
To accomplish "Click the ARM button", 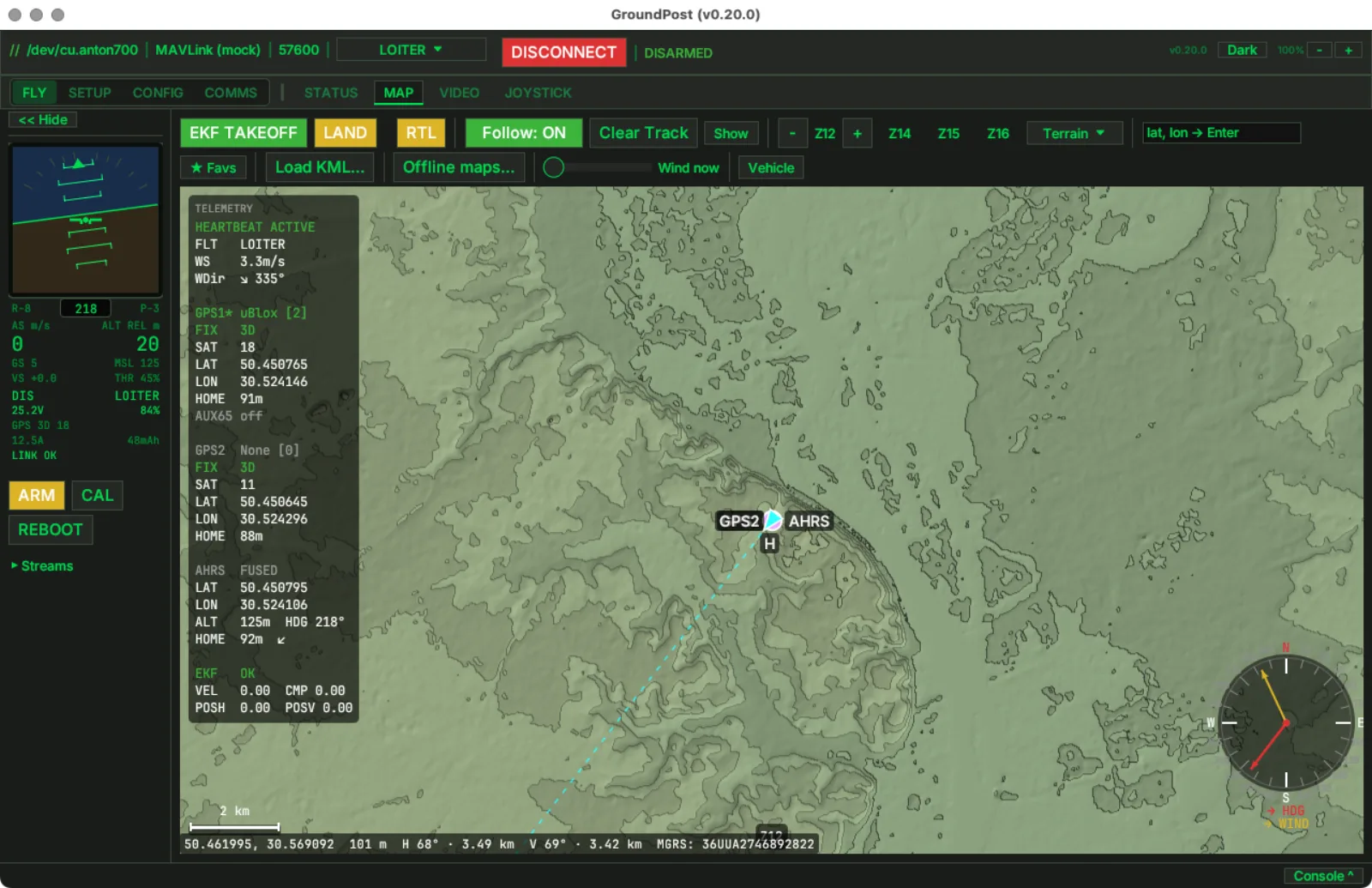I will pos(37,495).
